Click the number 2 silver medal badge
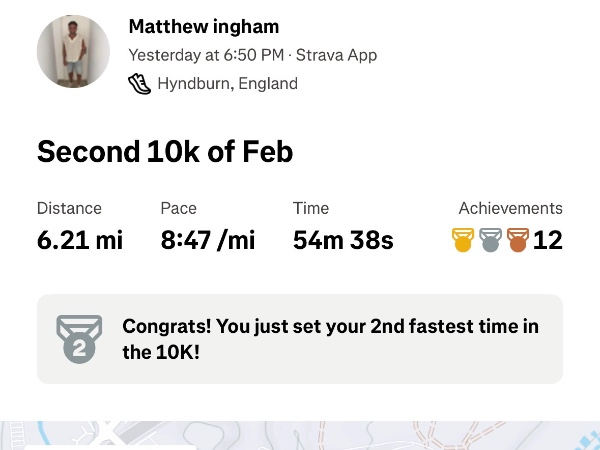The image size is (600, 450). click(x=78, y=339)
